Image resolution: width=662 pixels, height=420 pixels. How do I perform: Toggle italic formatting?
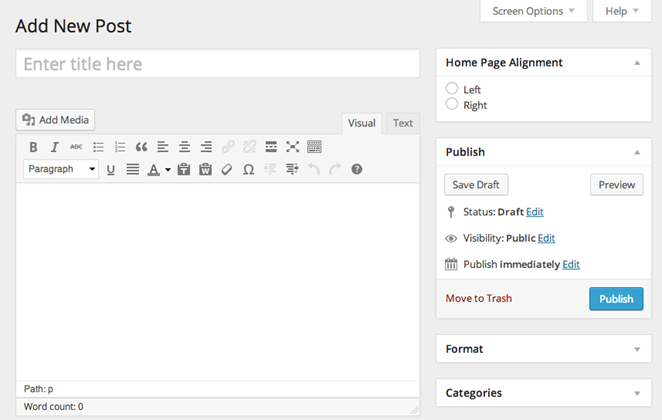point(54,147)
